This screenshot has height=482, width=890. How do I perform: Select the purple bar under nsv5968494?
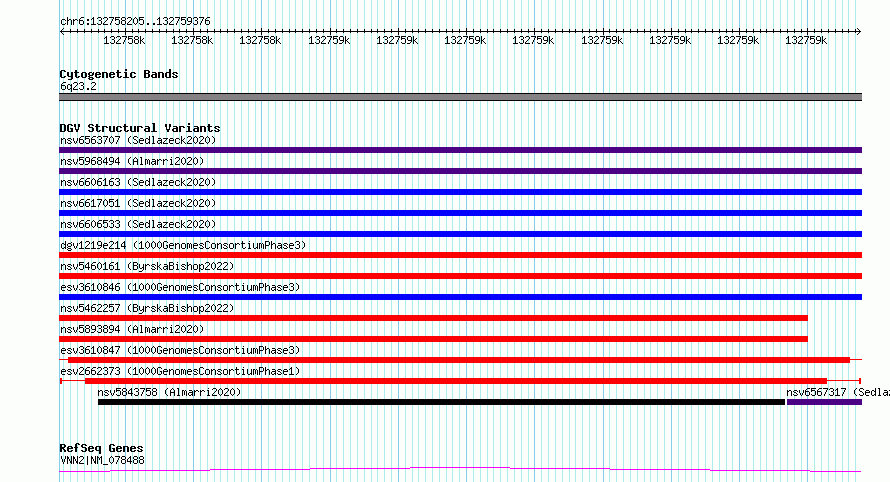(460, 171)
